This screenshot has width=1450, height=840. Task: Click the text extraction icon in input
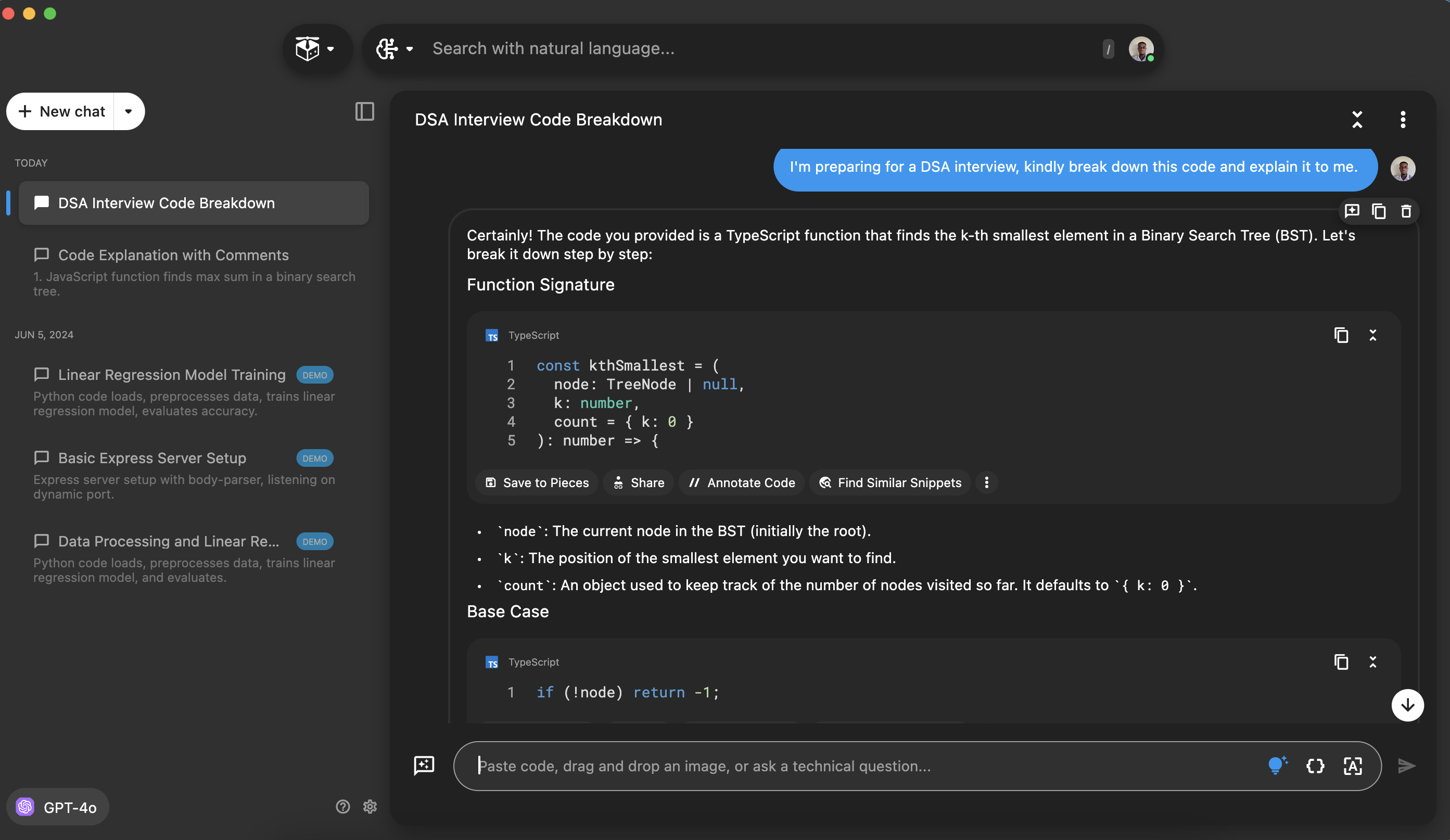(1353, 766)
